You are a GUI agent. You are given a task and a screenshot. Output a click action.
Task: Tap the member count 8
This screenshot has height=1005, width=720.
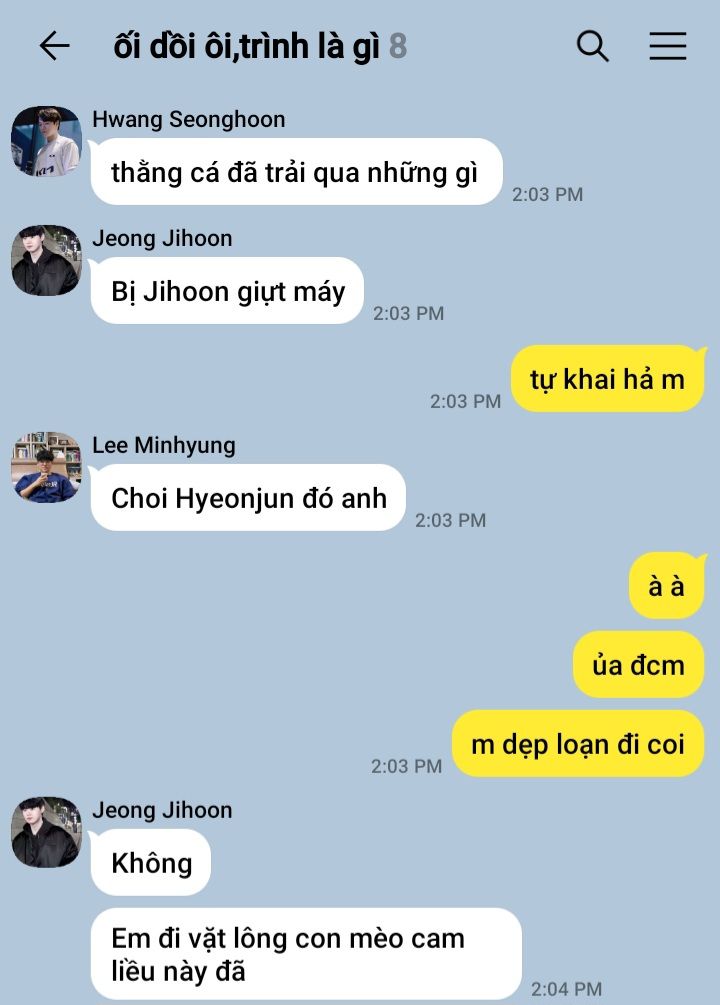(x=398, y=47)
